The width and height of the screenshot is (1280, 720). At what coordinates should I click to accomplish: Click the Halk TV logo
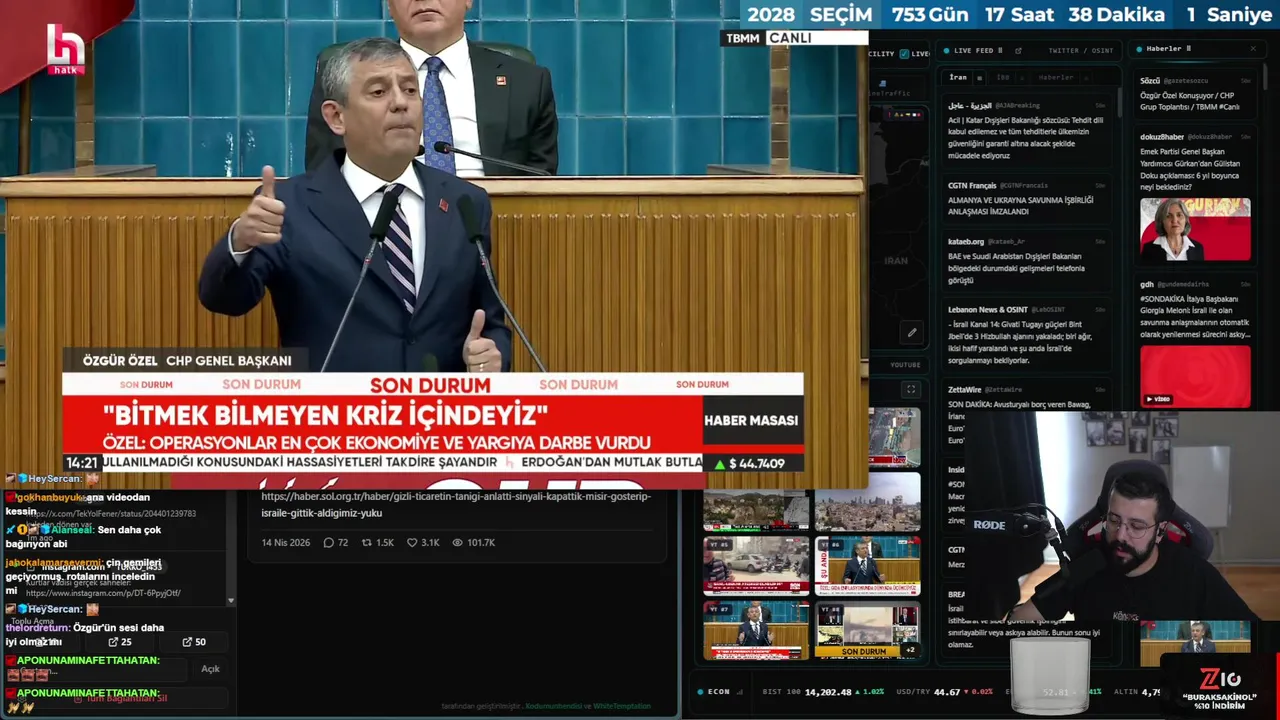pos(65,48)
